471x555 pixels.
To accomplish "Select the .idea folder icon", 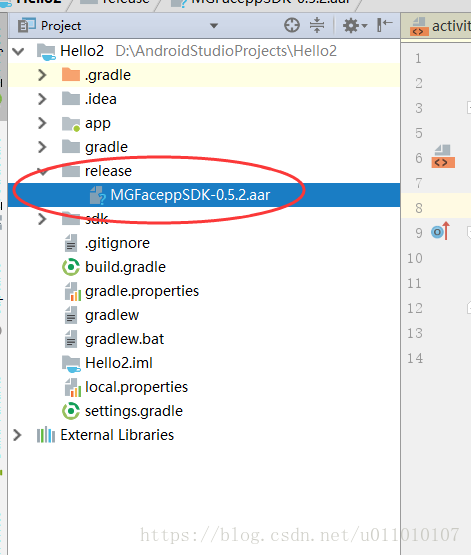I will [x=71, y=99].
